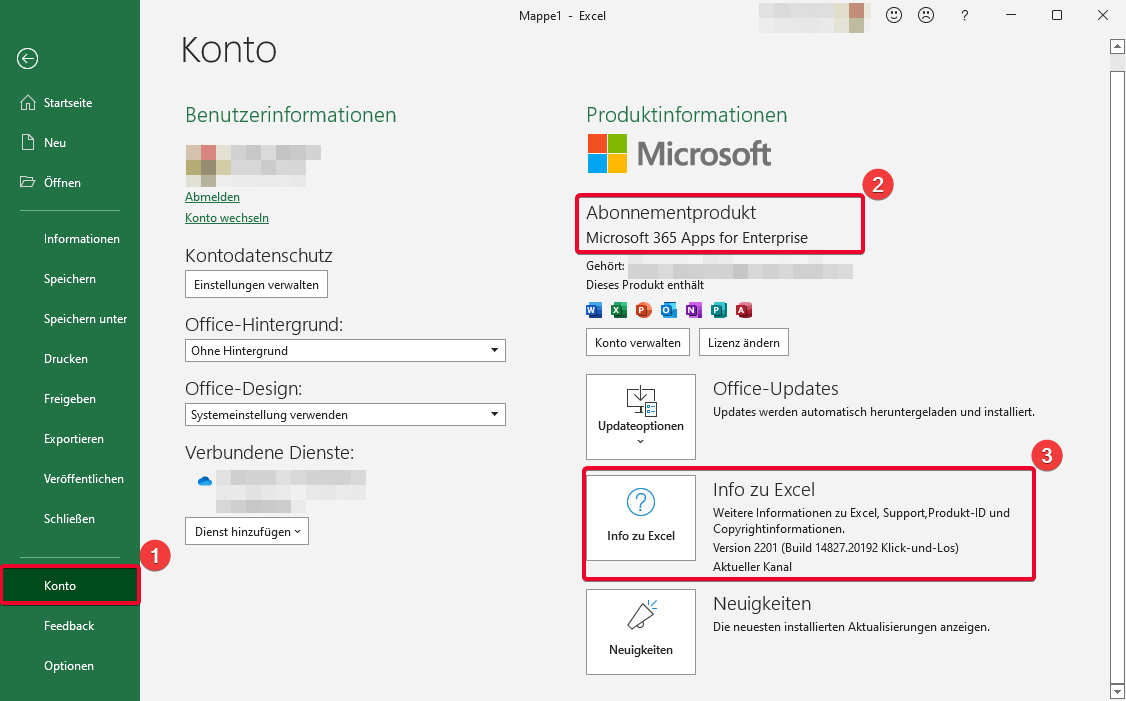
Task: Click the Lizenz ändern button
Action: 744,343
